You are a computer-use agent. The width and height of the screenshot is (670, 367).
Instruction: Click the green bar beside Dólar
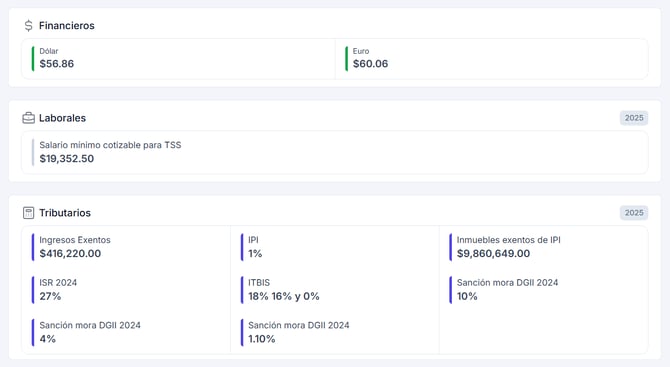(33, 59)
